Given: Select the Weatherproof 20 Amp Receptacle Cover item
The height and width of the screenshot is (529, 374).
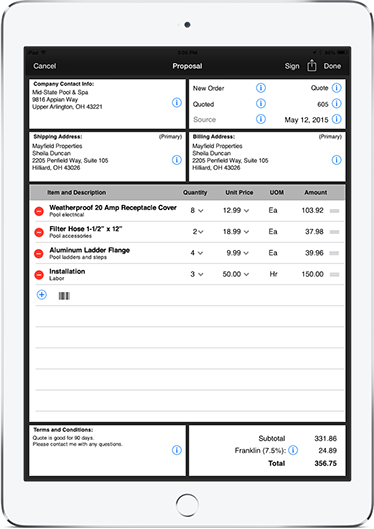Looking at the screenshot, I should coord(113,207).
